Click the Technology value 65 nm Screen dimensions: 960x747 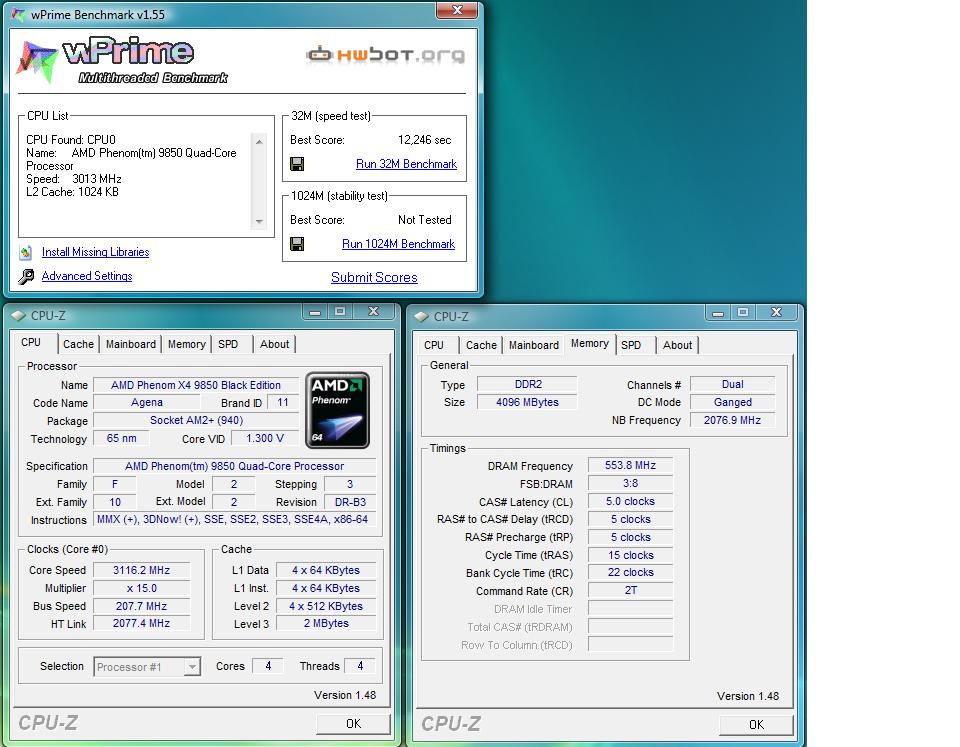coord(121,438)
